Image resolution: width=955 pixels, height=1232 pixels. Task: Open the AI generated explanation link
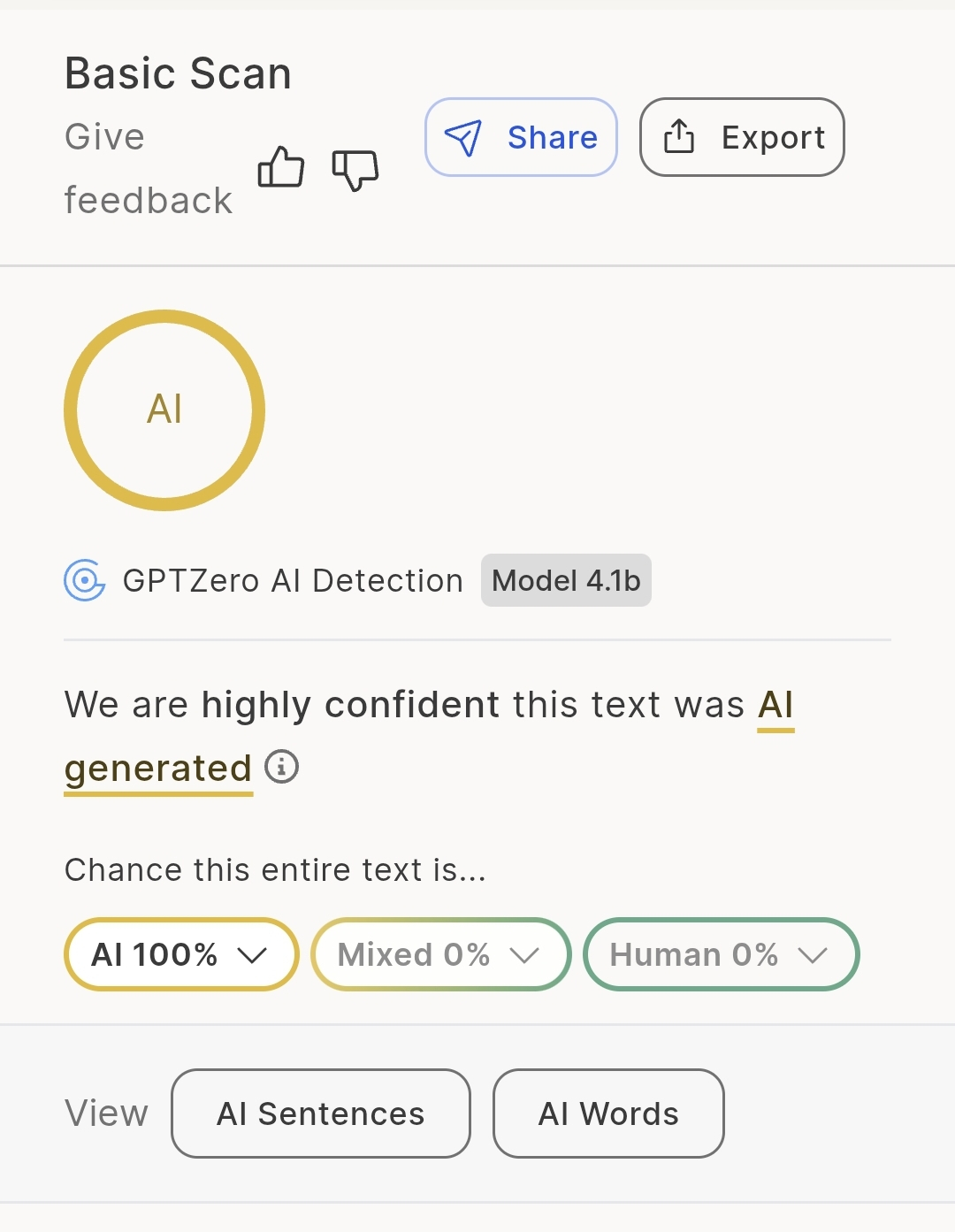pos(157,768)
